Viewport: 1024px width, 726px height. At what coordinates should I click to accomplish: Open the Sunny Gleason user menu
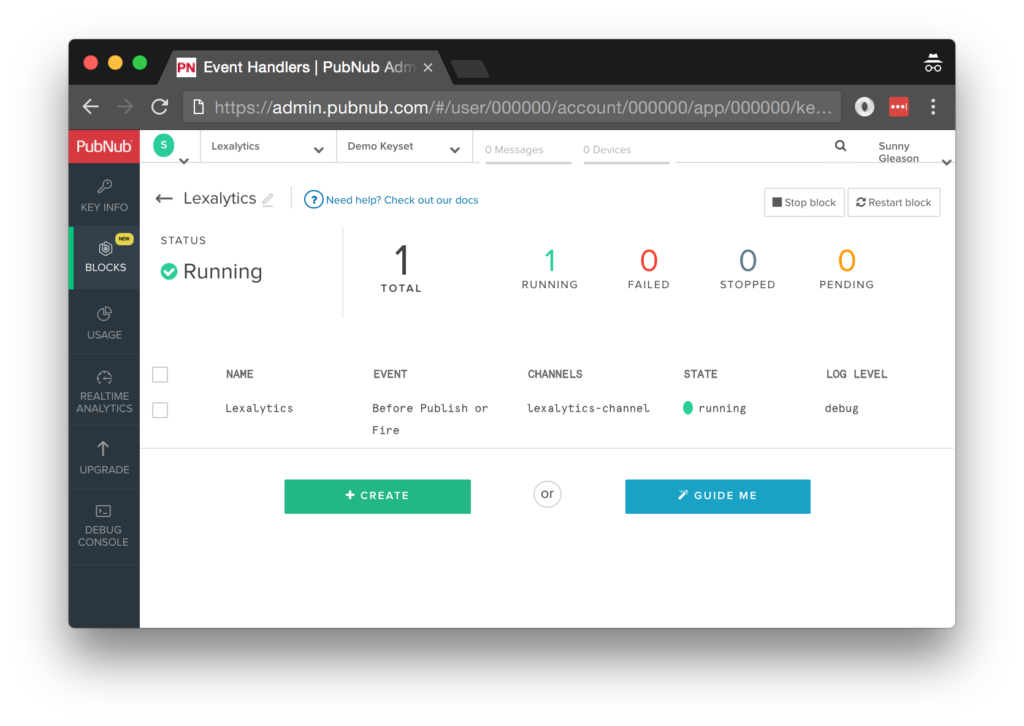(x=908, y=152)
